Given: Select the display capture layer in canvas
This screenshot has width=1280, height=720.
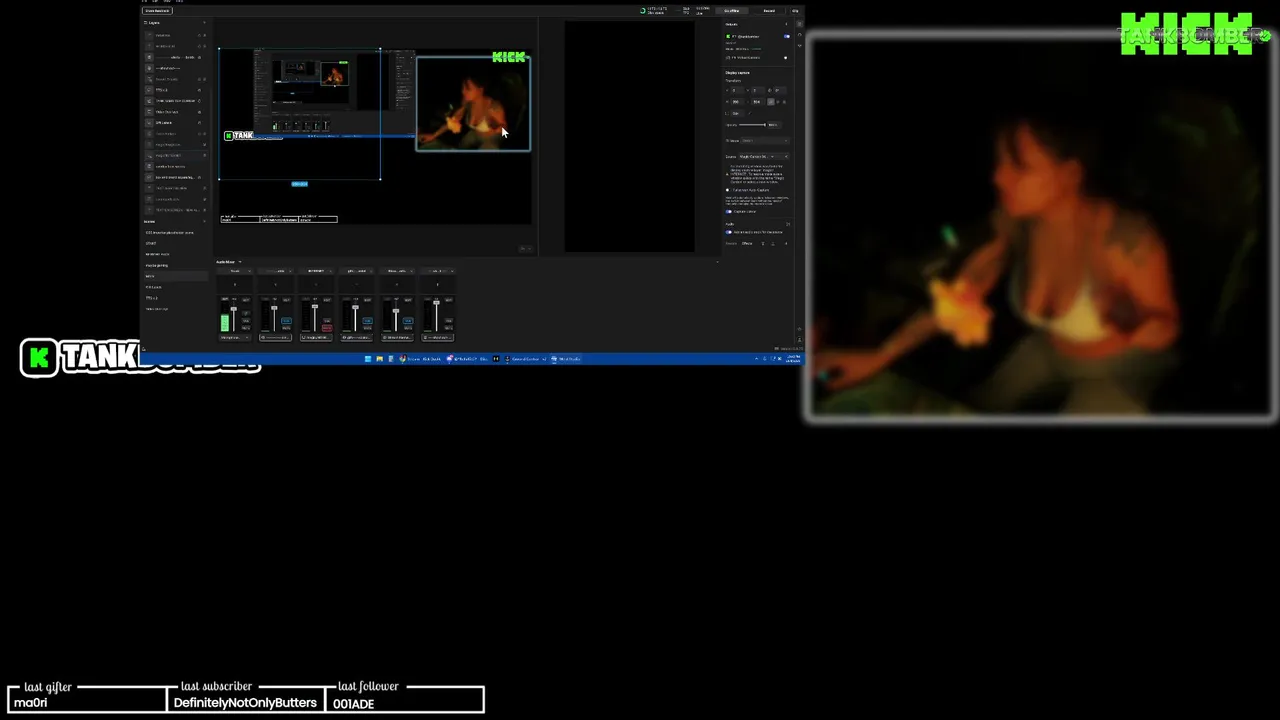Looking at the screenshot, I should tap(299, 115).
